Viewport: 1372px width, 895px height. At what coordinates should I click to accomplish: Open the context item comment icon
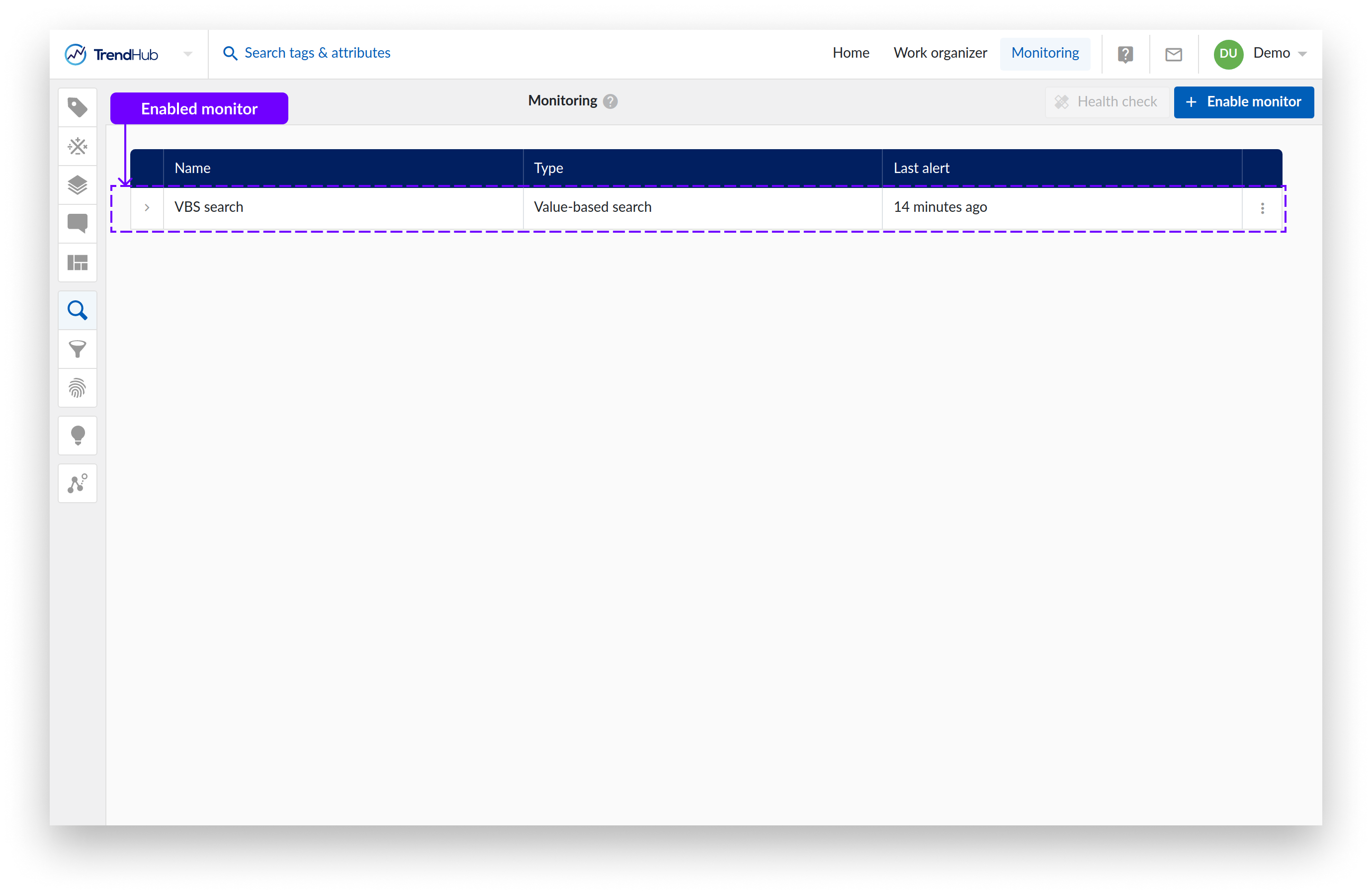point(77,223)
